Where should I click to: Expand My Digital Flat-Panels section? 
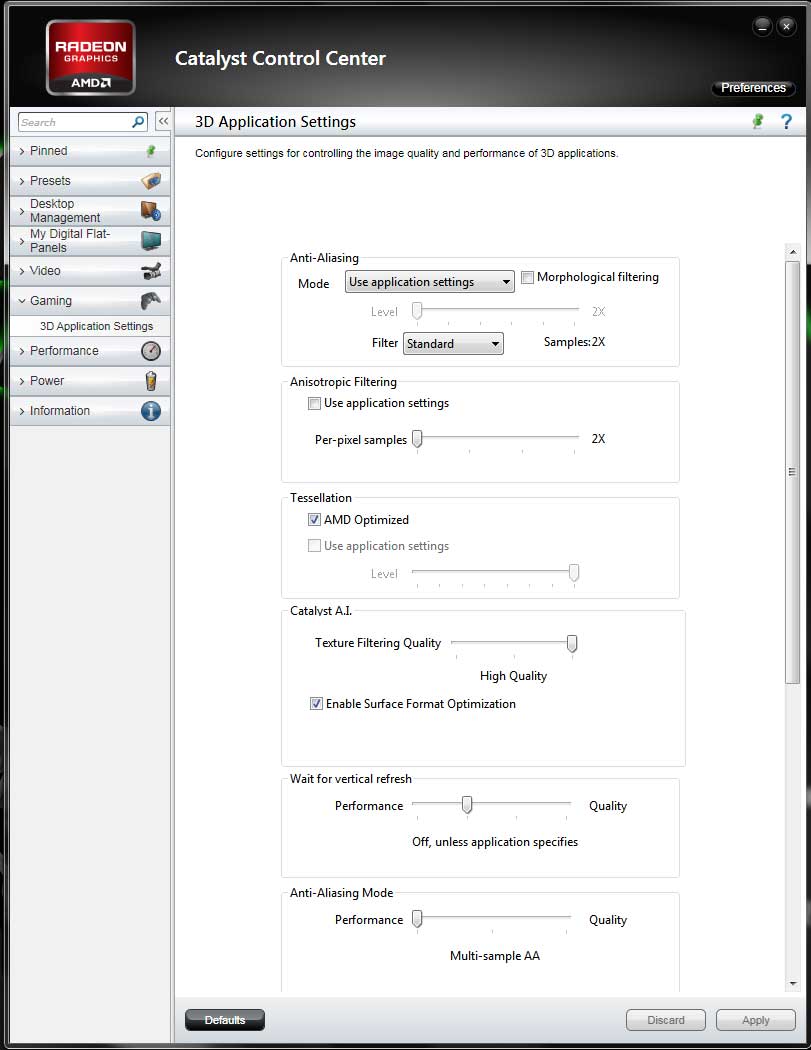coord(90,240)
